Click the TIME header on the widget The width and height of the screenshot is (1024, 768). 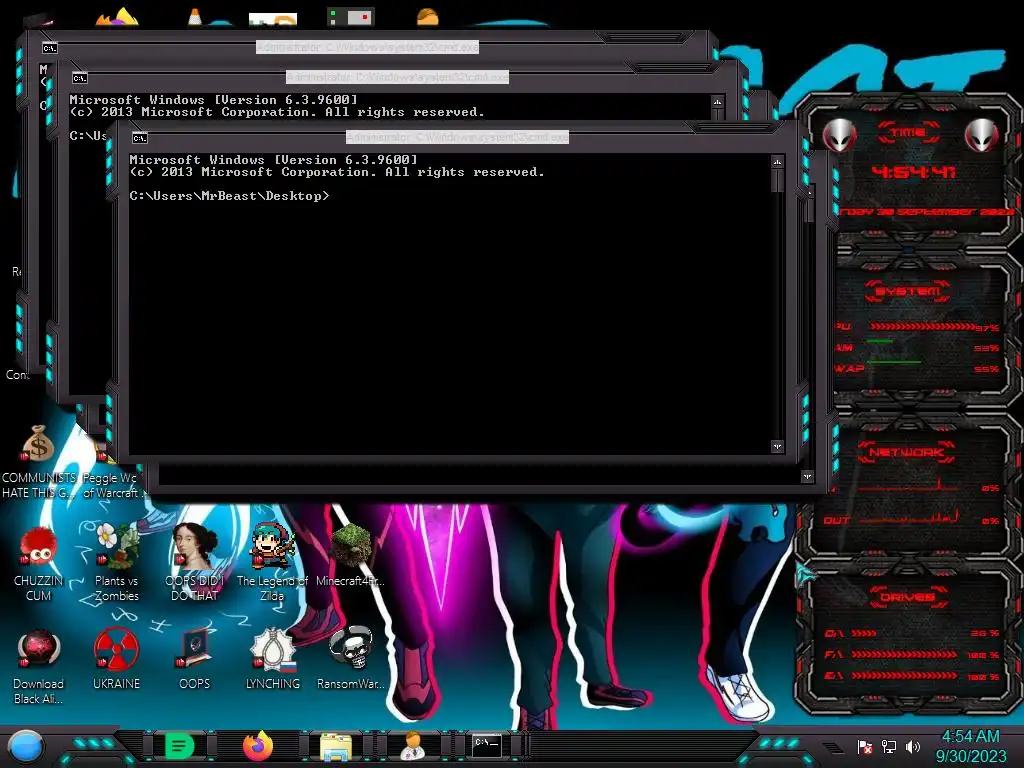(x=908, y=133)
